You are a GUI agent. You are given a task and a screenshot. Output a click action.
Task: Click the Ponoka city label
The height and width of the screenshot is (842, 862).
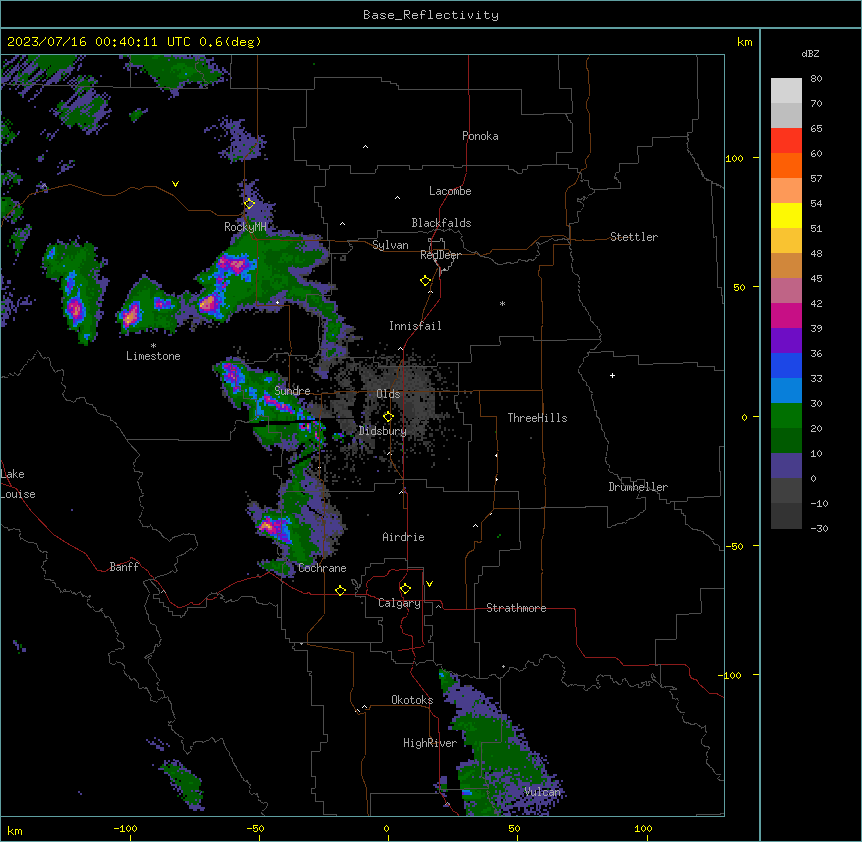[480, 136]
